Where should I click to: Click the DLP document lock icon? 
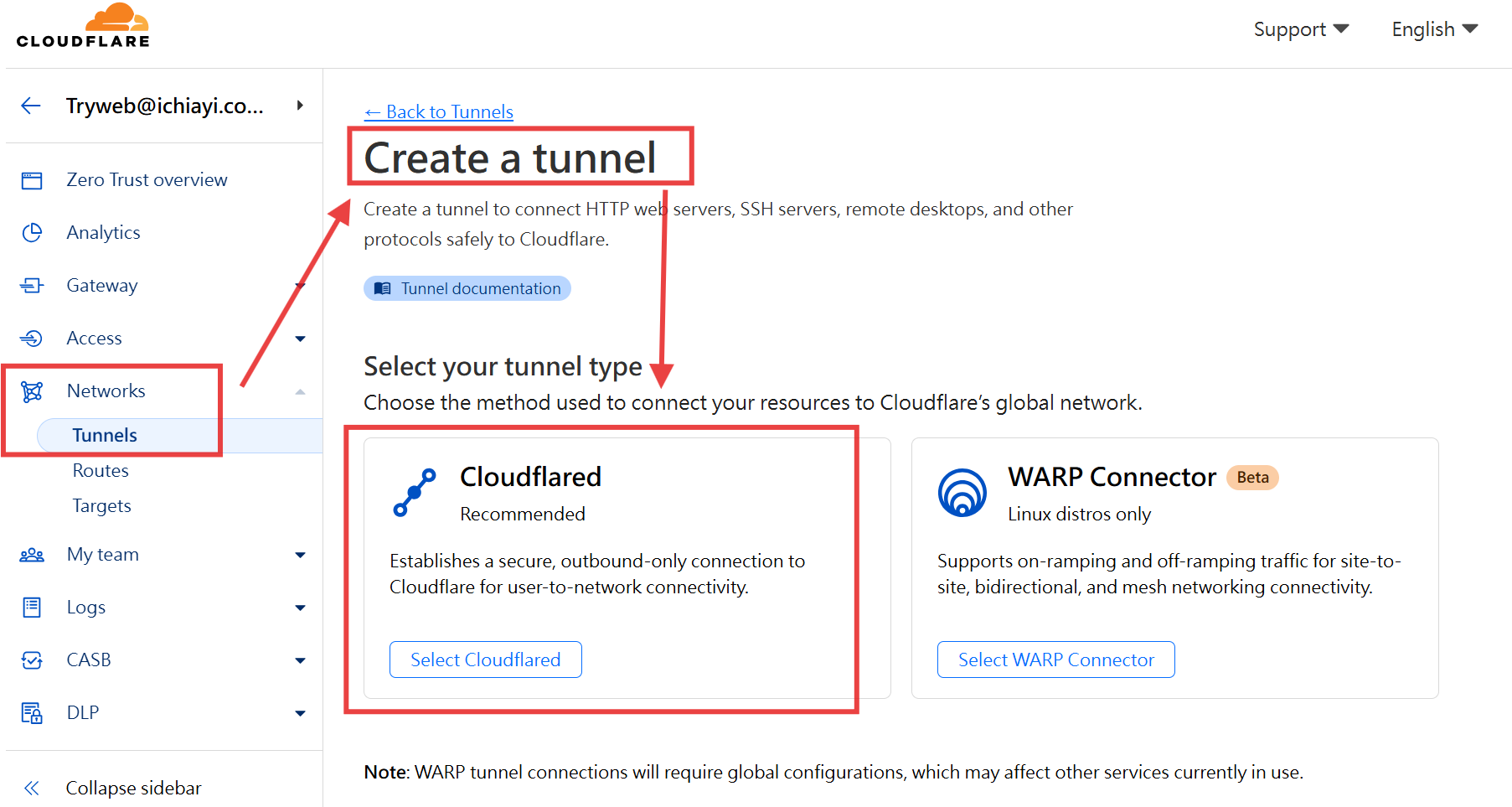point(32,713)
